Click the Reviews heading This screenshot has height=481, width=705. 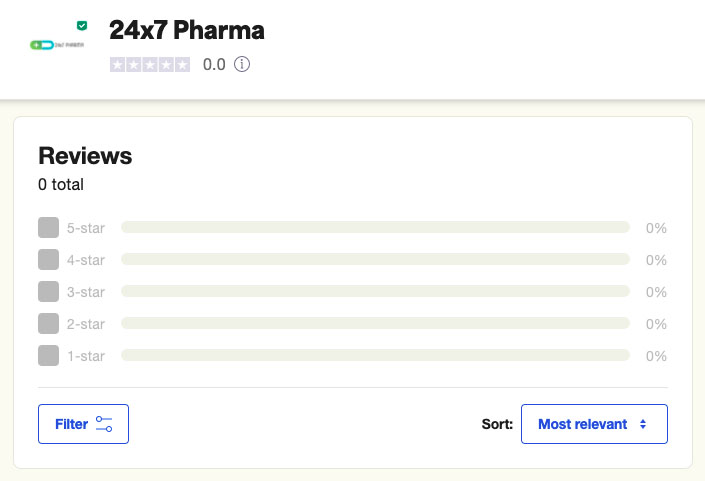(85, 156)
